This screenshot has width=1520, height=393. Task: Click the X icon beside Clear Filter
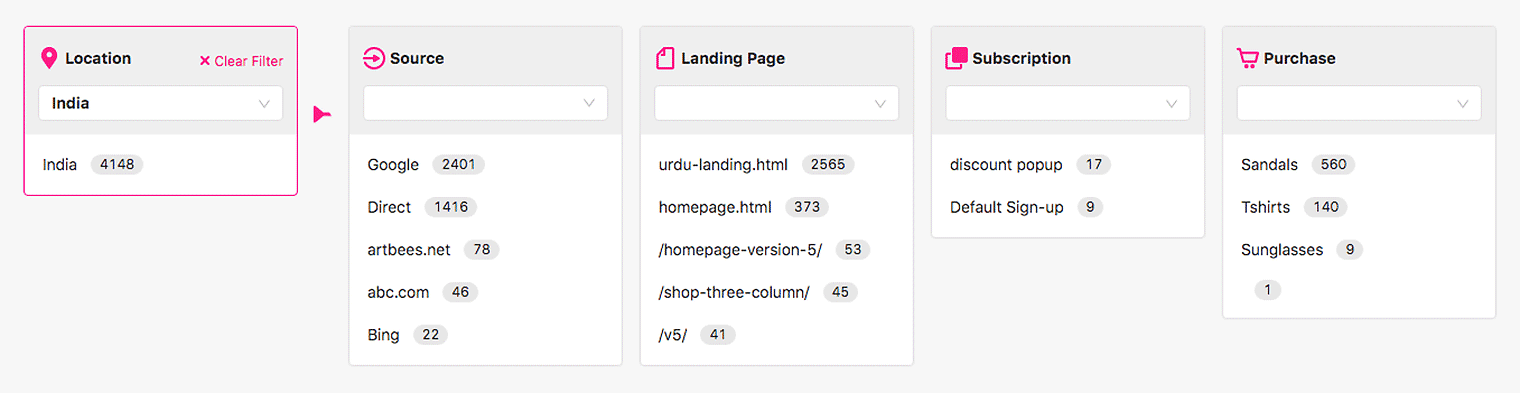[x=205, y=61]
